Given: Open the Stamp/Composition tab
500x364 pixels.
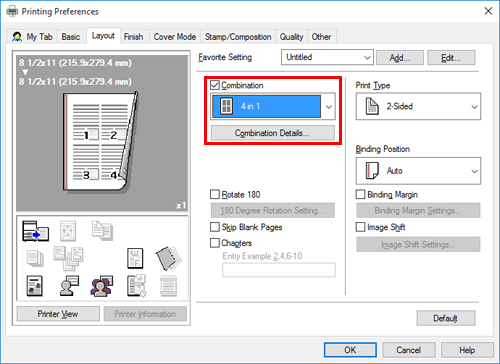Looking at the screenshot, I should pyautogui.click(x=238, y=37).
